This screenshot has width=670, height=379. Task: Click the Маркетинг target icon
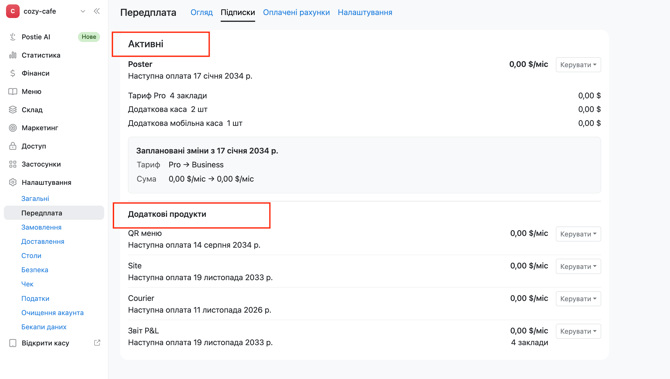(x=13, y=128)
